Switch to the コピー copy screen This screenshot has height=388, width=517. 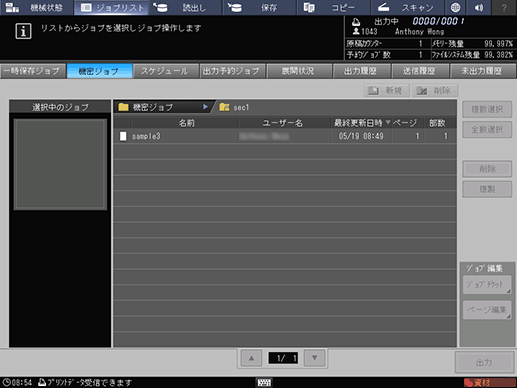click(x=333, y=7)
